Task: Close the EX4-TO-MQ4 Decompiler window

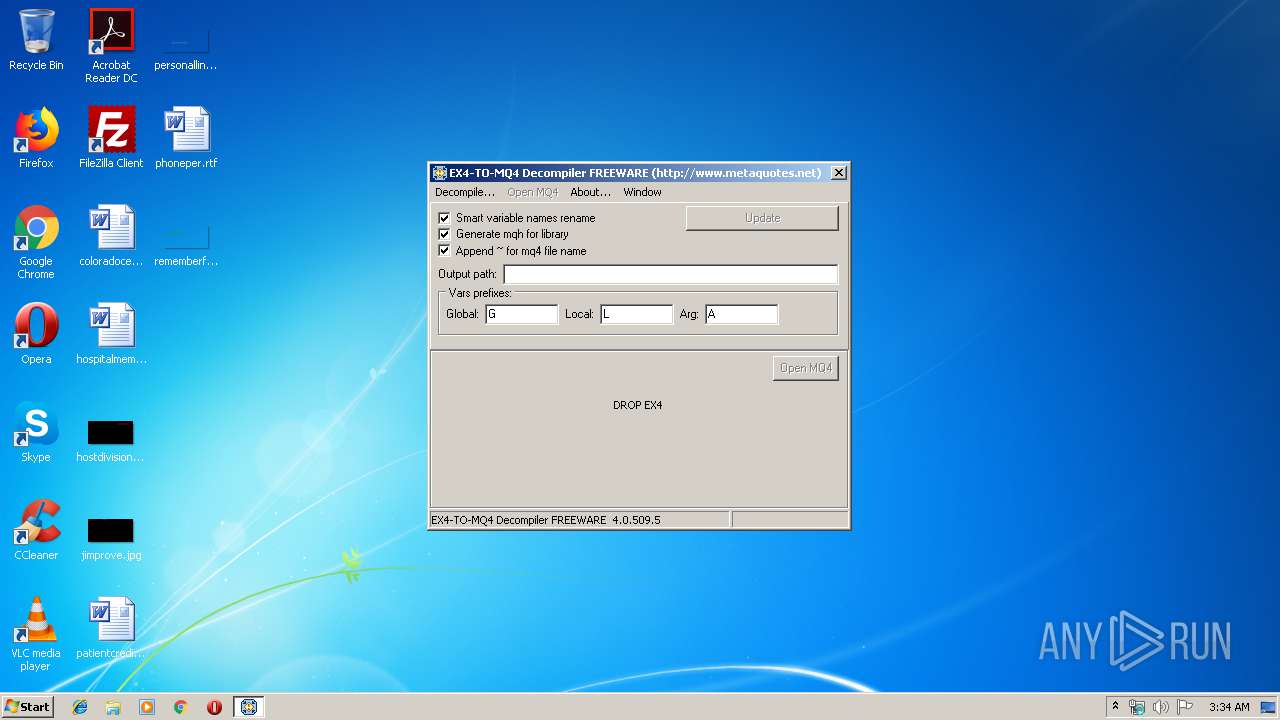Action: (x=839, y=173)
